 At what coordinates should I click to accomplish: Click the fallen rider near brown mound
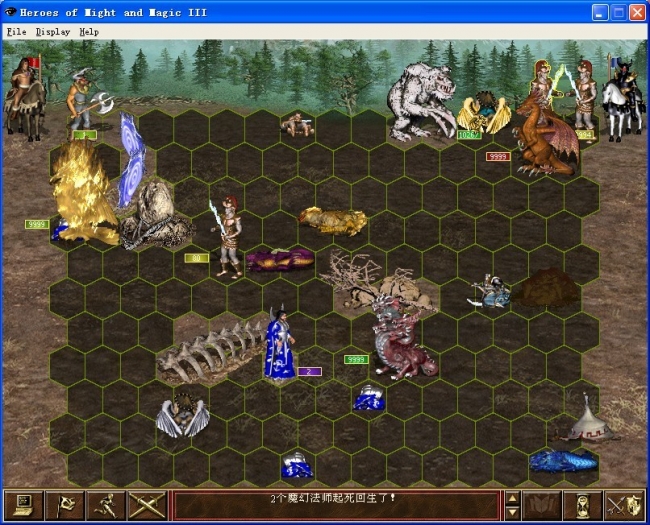click(490, 291)
